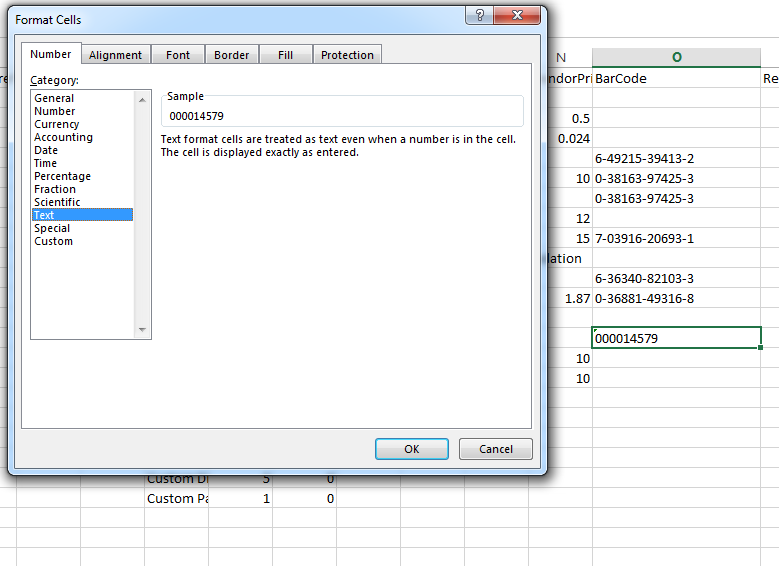Choose Custom format category

click(x=53, y=241)
